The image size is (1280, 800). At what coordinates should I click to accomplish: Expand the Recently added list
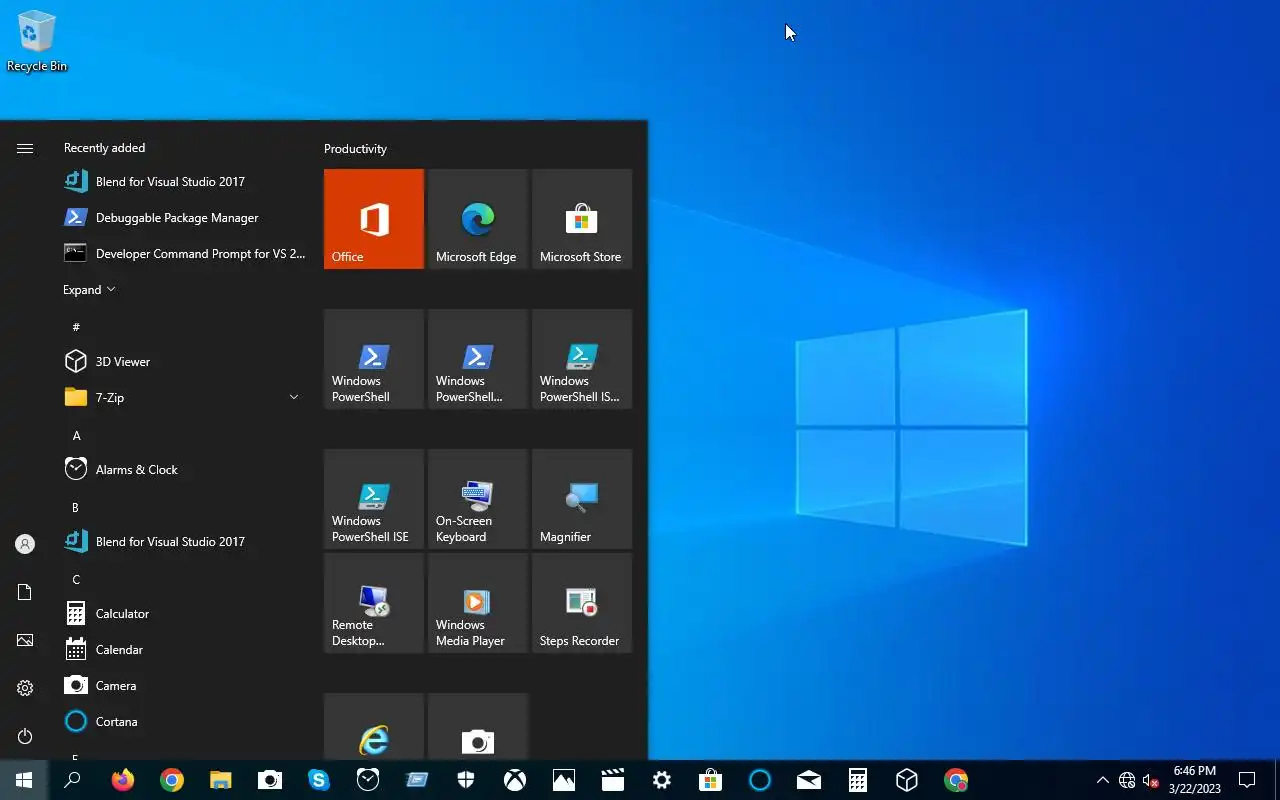point(89,290)
